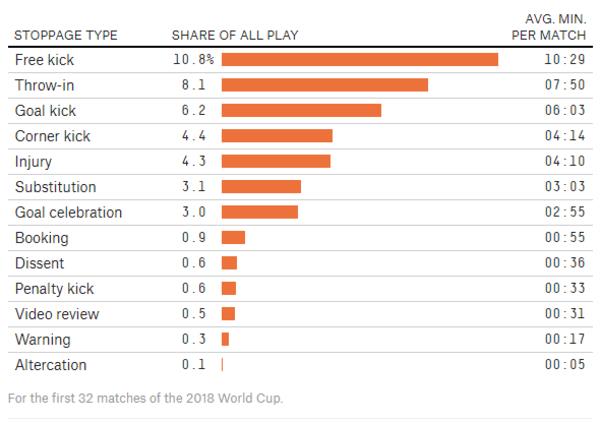Click the STOPPAGE TYPE column header
Screen dimensions: 600x422
[66, 35]
